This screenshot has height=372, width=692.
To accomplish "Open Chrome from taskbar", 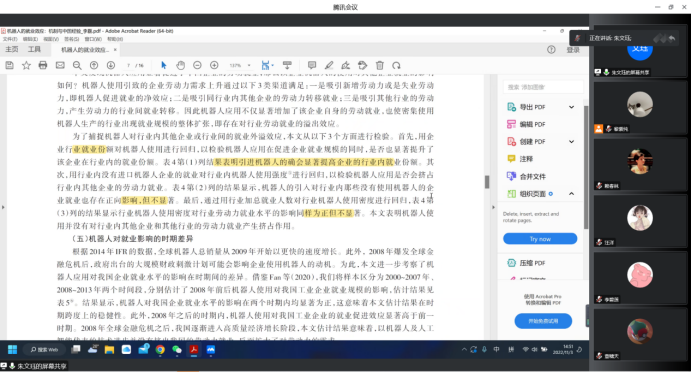I will pos(160,349).
